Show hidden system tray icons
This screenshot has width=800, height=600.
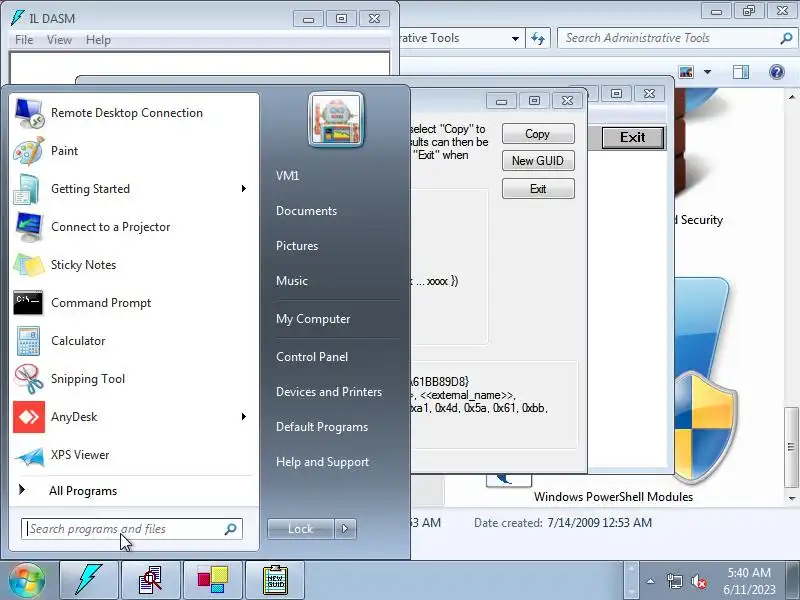[651, 581]
